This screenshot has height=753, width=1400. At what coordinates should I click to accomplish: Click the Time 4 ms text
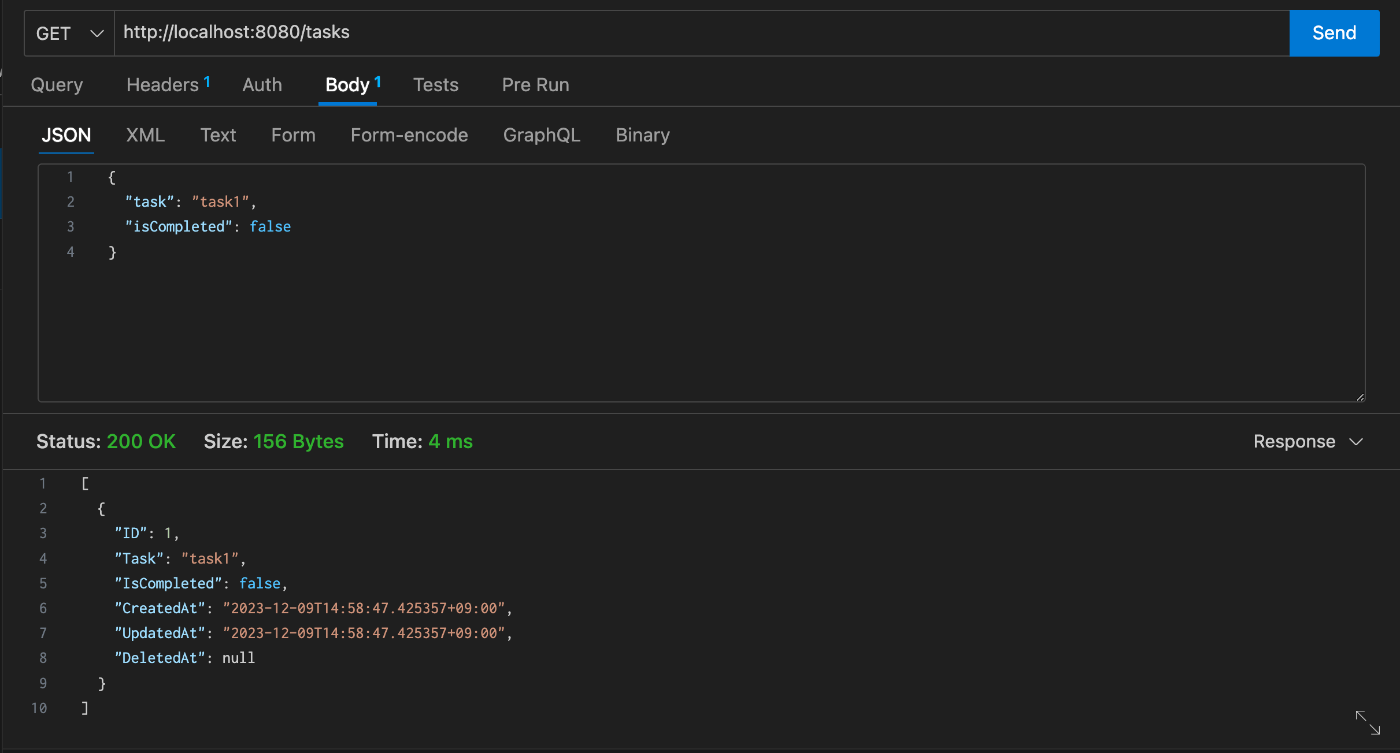(422, 441)
